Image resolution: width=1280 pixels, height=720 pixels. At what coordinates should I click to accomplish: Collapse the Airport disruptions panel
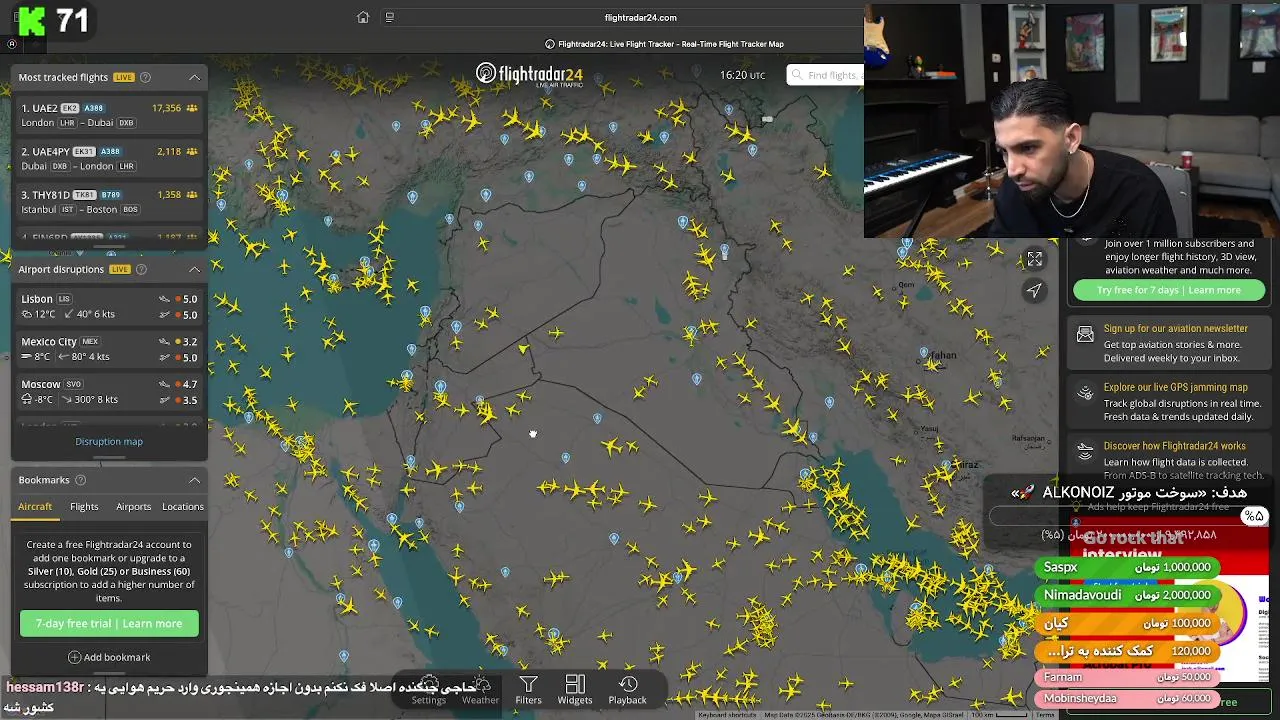click(x=195, y=269)
